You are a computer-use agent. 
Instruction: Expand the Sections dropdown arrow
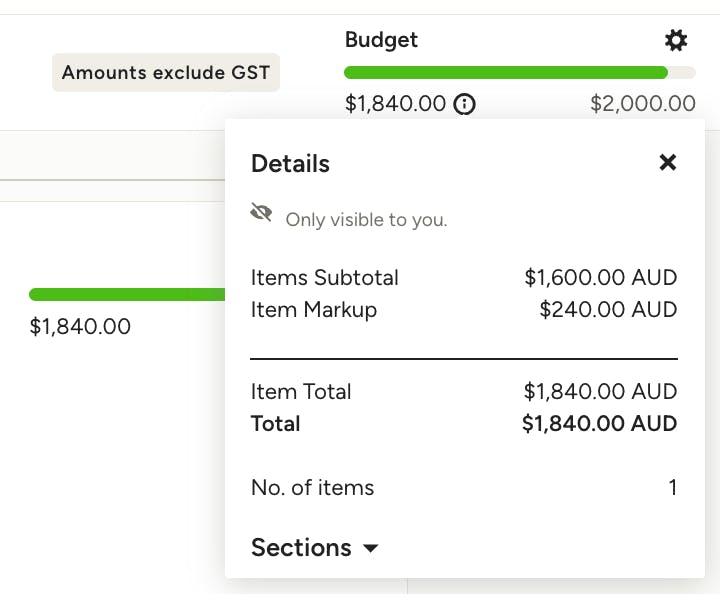click(371, 549)
